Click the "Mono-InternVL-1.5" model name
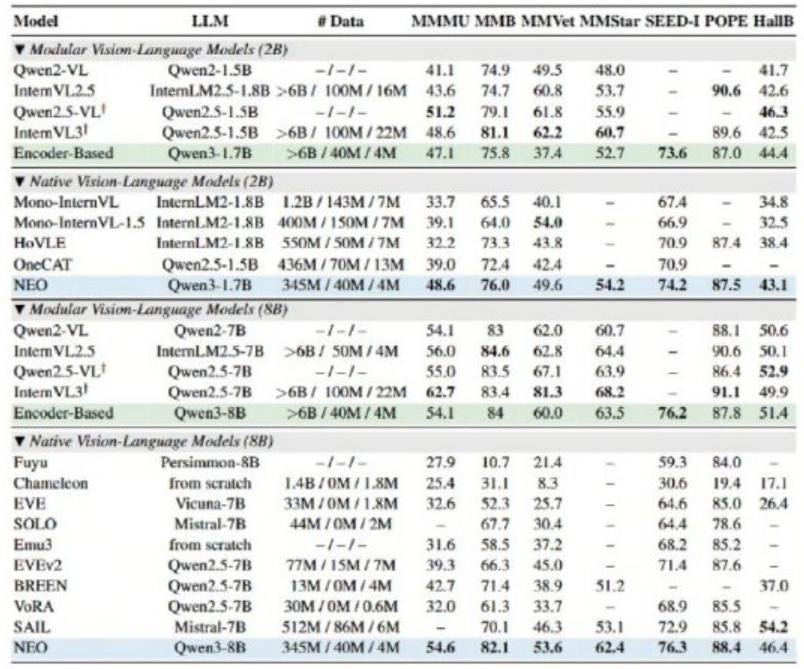The image size is (804, 669). pos(79,223)
